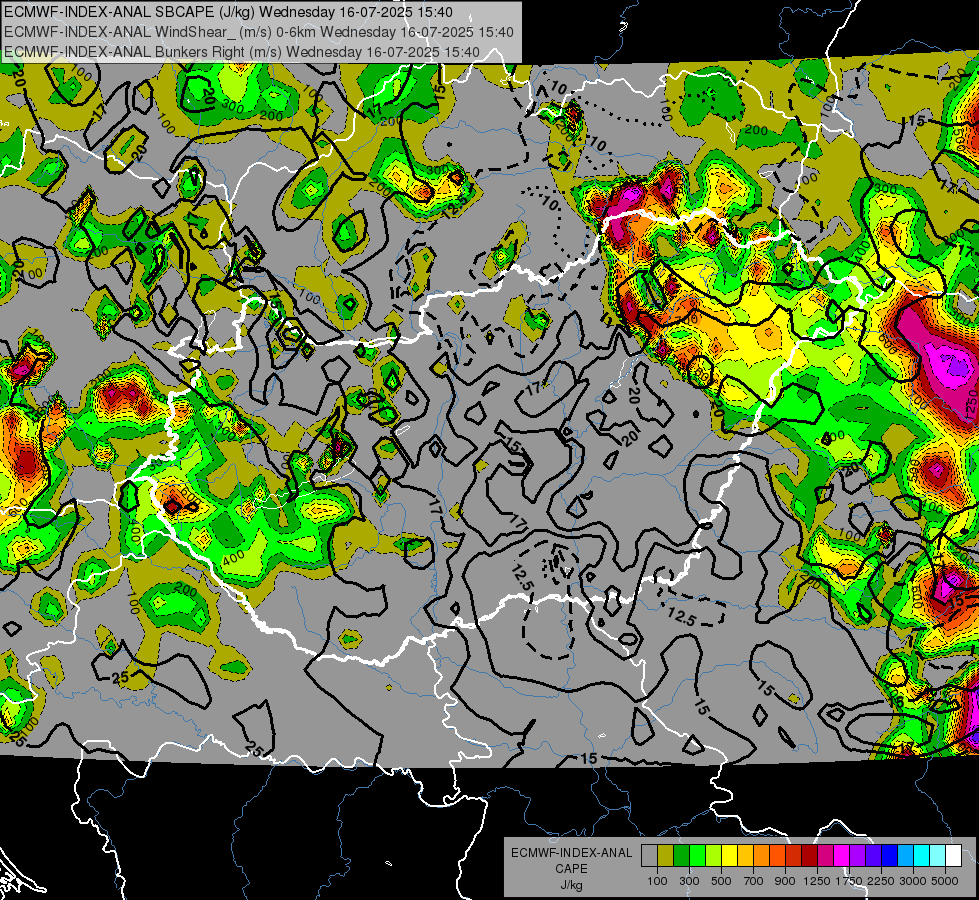The height and width of the screenshot is (900, 979).
Task: Select the bright magenta legend swatch
Action: click(841, 856)
